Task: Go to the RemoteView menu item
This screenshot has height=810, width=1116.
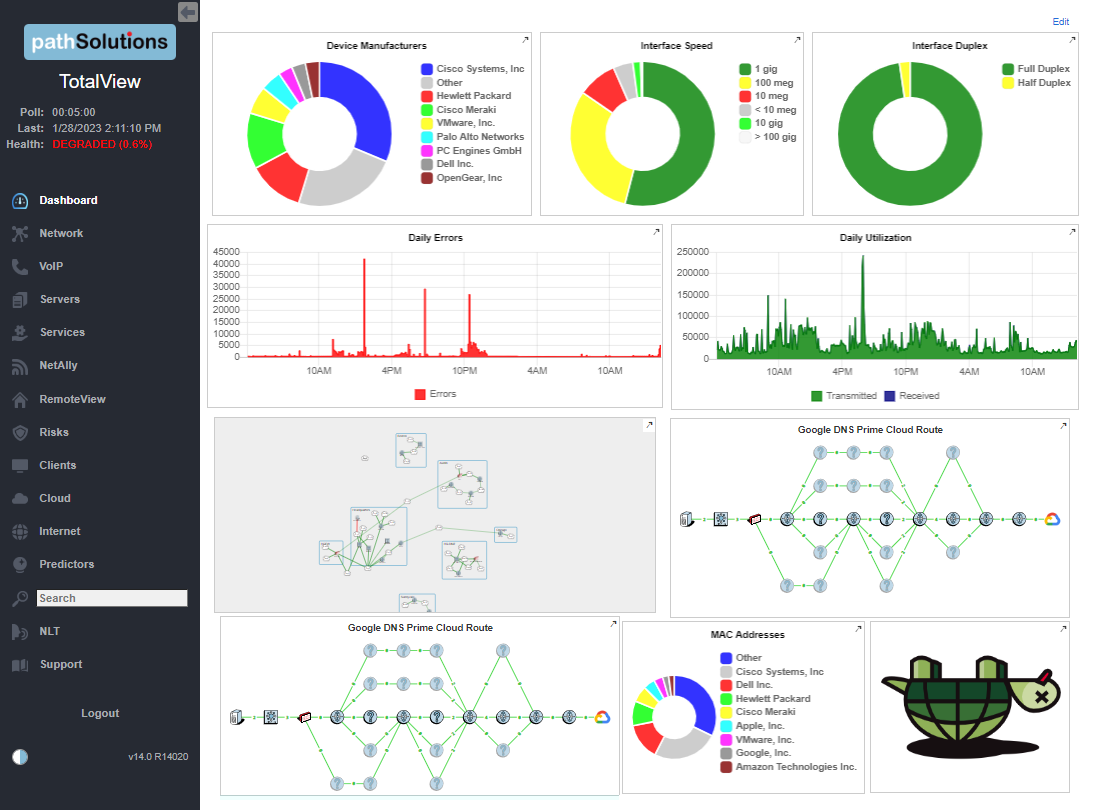Action: [72, 400]
